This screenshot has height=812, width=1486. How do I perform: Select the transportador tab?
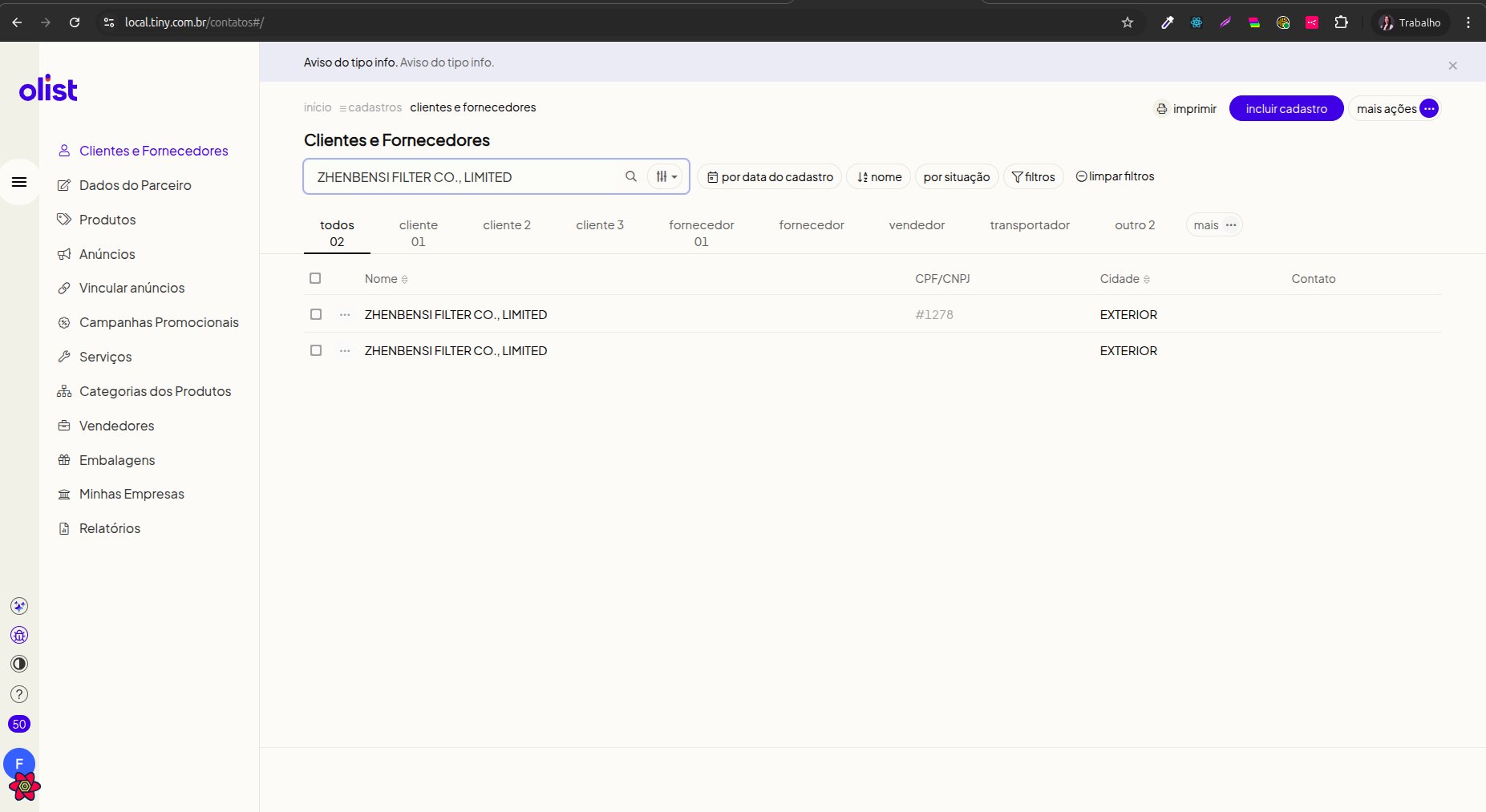click(x=1030, y=225)
